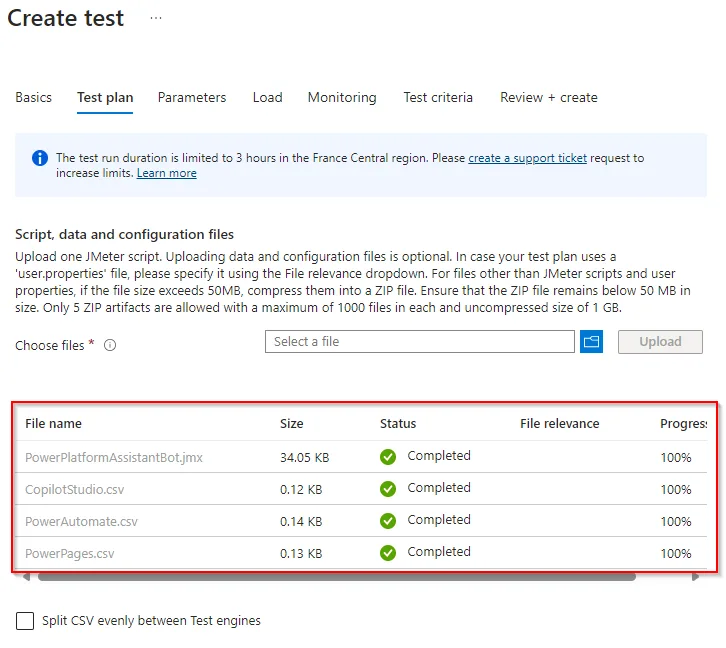The image size is (726, 648).
Task: Click the blue information icon in banner
Action: pos(40,158)
